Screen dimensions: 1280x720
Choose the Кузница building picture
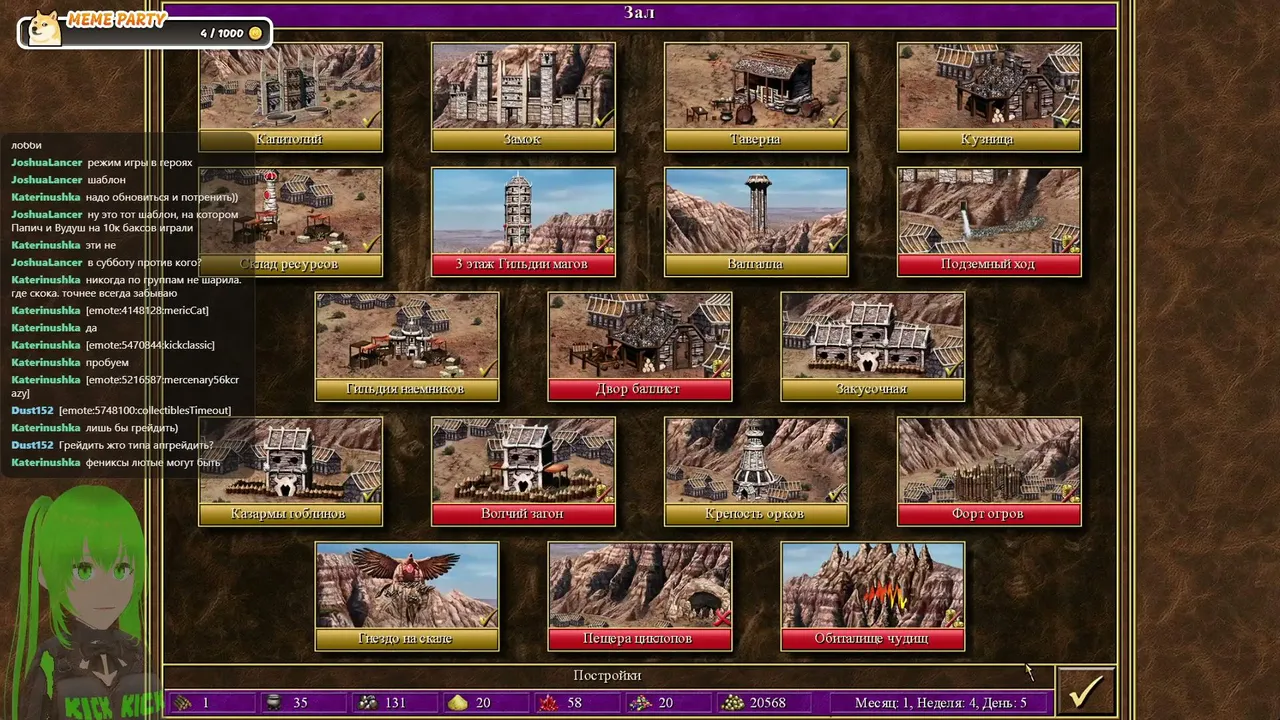tap(989, 86)
